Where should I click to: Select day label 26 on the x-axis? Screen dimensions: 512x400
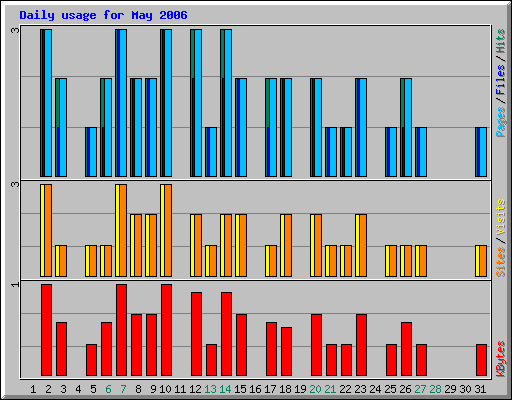pos(405,389)
